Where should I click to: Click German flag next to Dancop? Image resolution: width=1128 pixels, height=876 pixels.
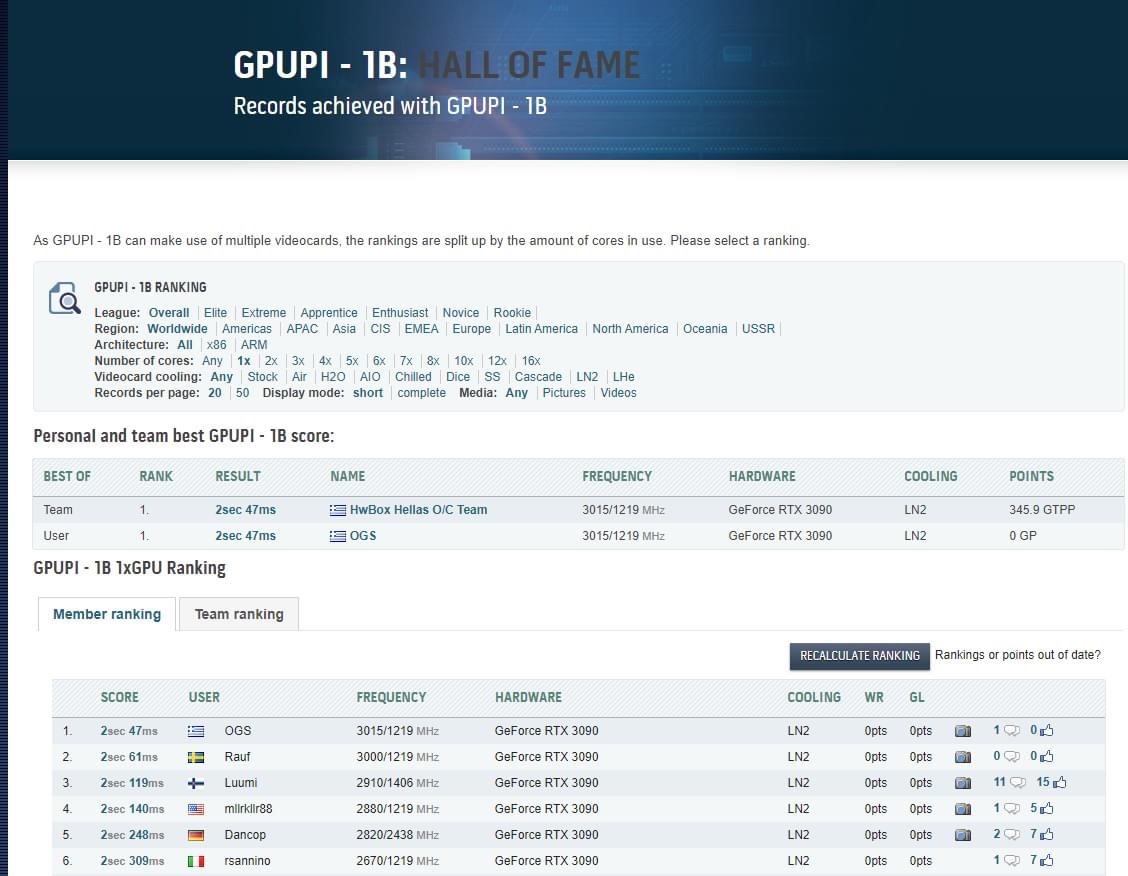196,835
